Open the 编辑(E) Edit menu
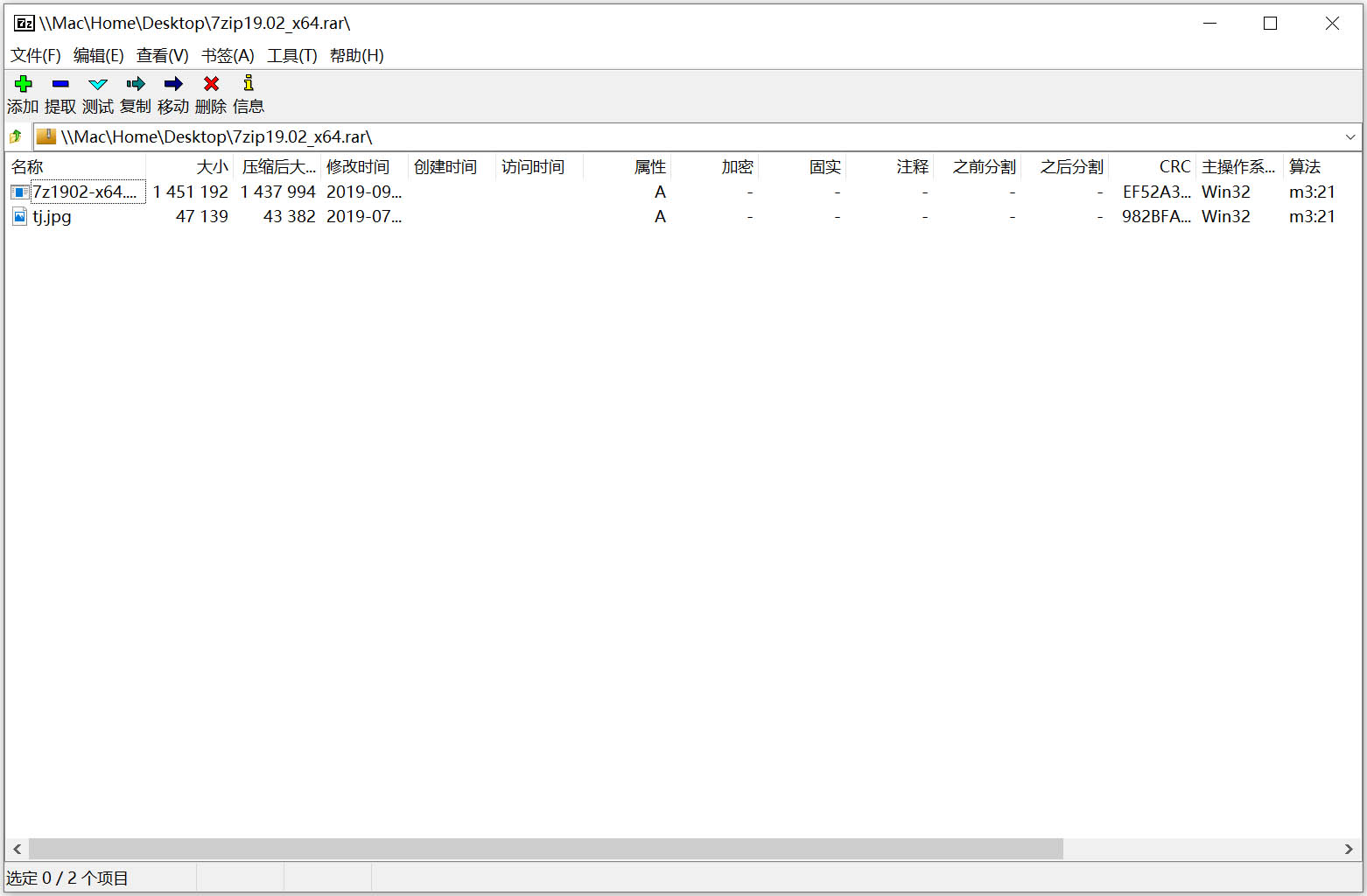The image size is (1367, 896). (99, 56)
